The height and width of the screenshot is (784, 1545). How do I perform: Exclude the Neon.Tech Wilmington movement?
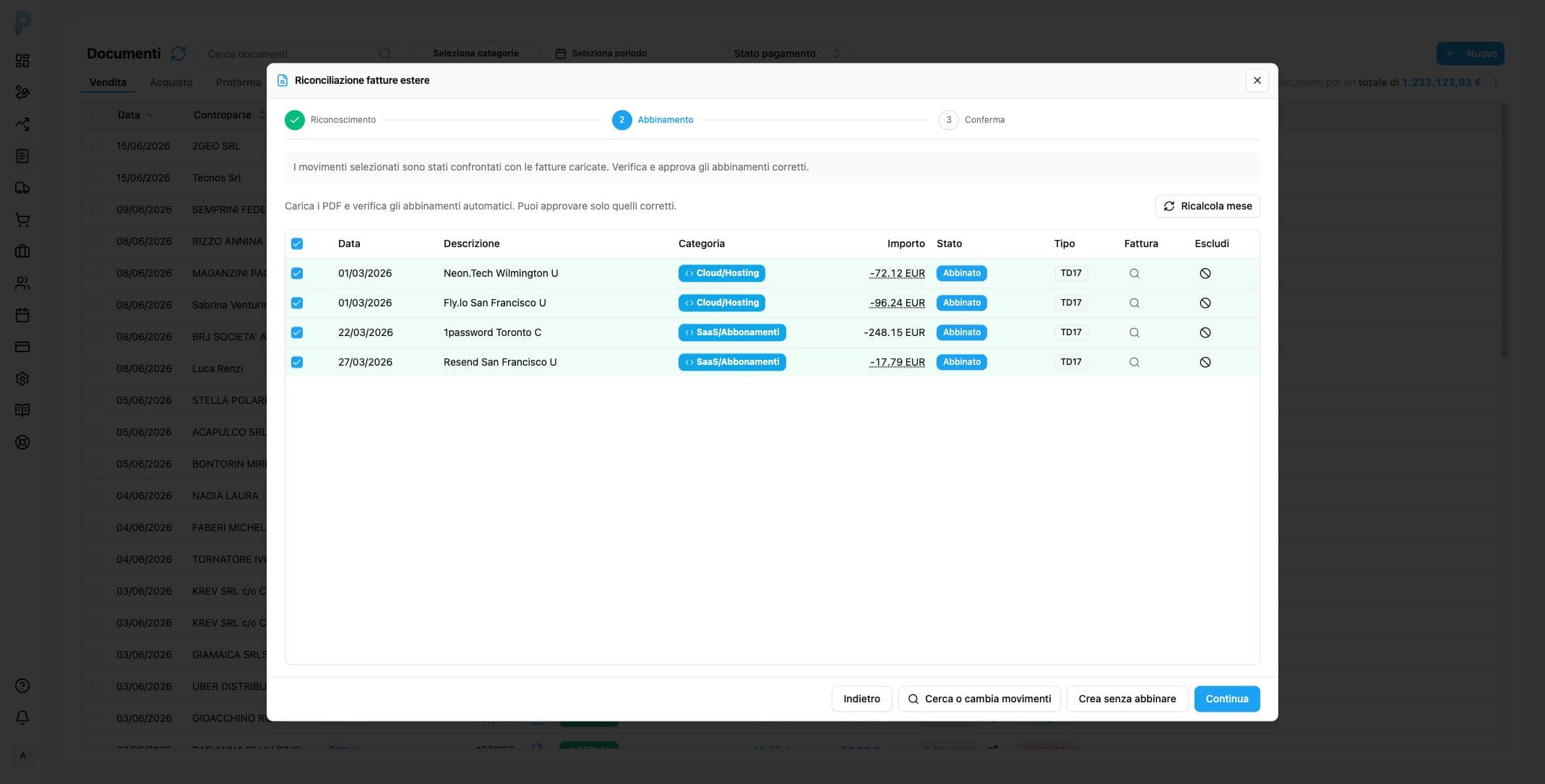1205,273
